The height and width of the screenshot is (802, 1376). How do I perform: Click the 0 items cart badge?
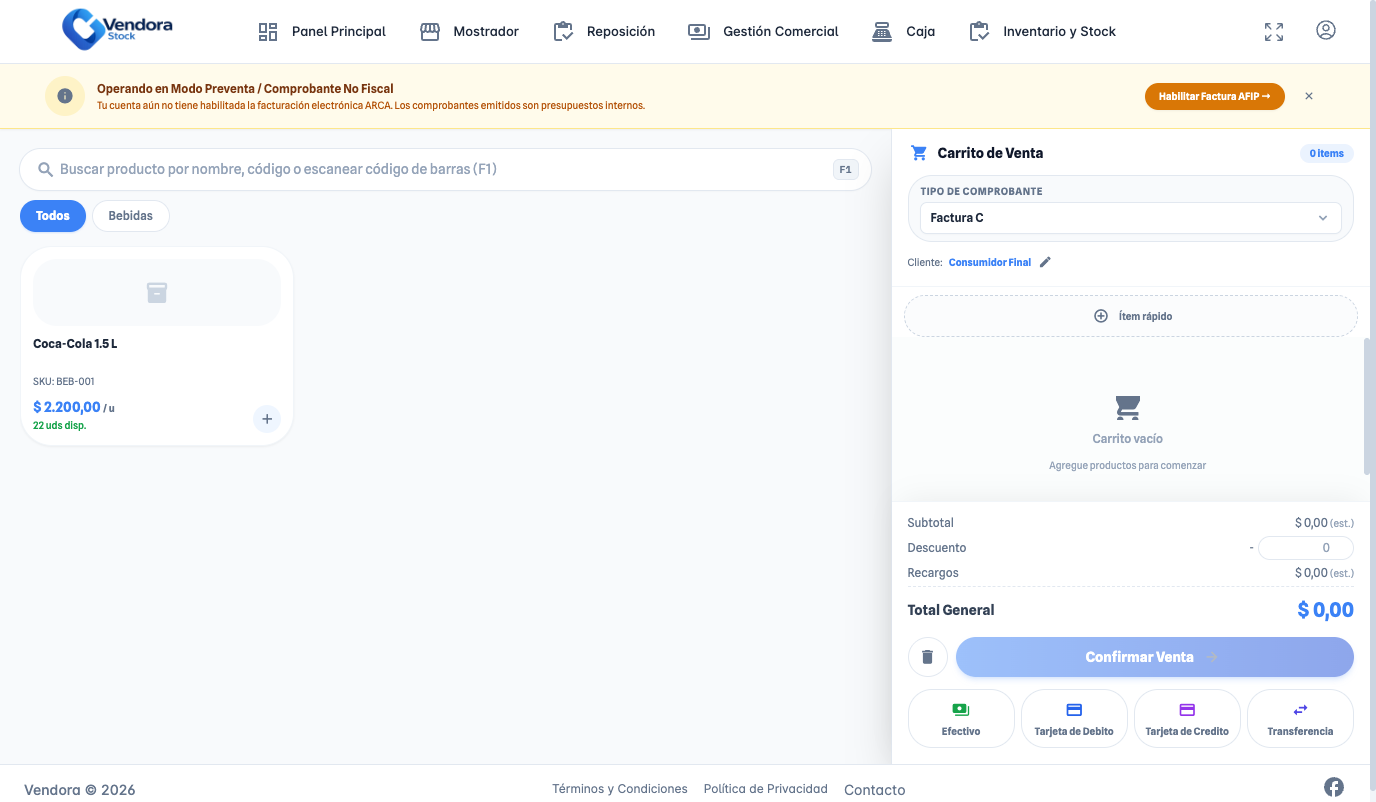pos(1327,153)
